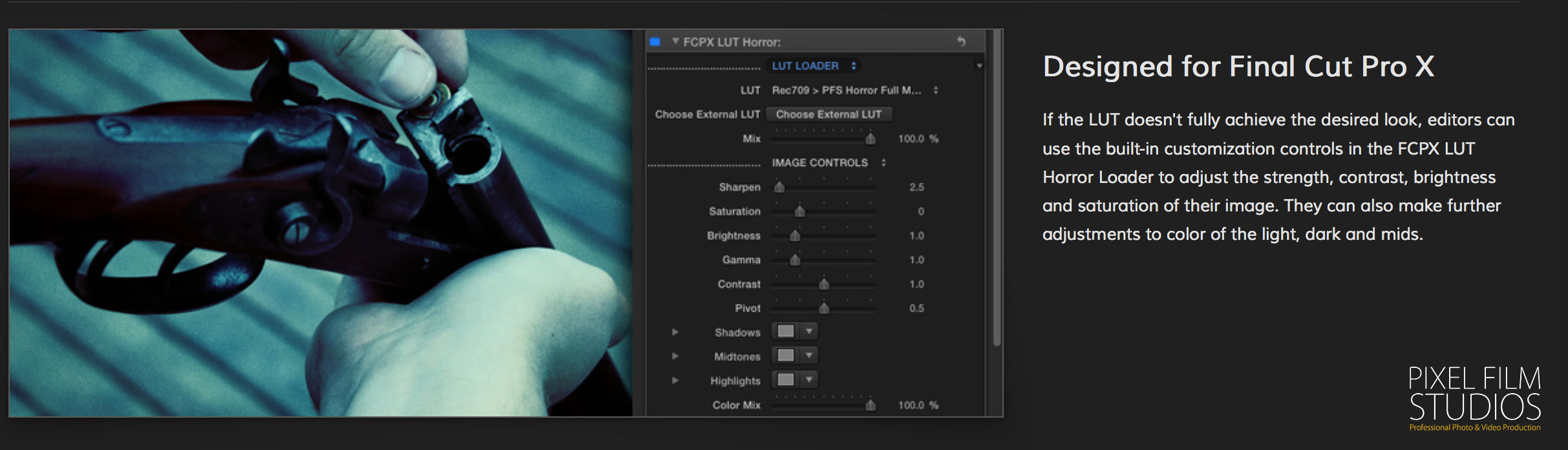
Task: Click the Choose External LUT button
Action: point(829,114)
